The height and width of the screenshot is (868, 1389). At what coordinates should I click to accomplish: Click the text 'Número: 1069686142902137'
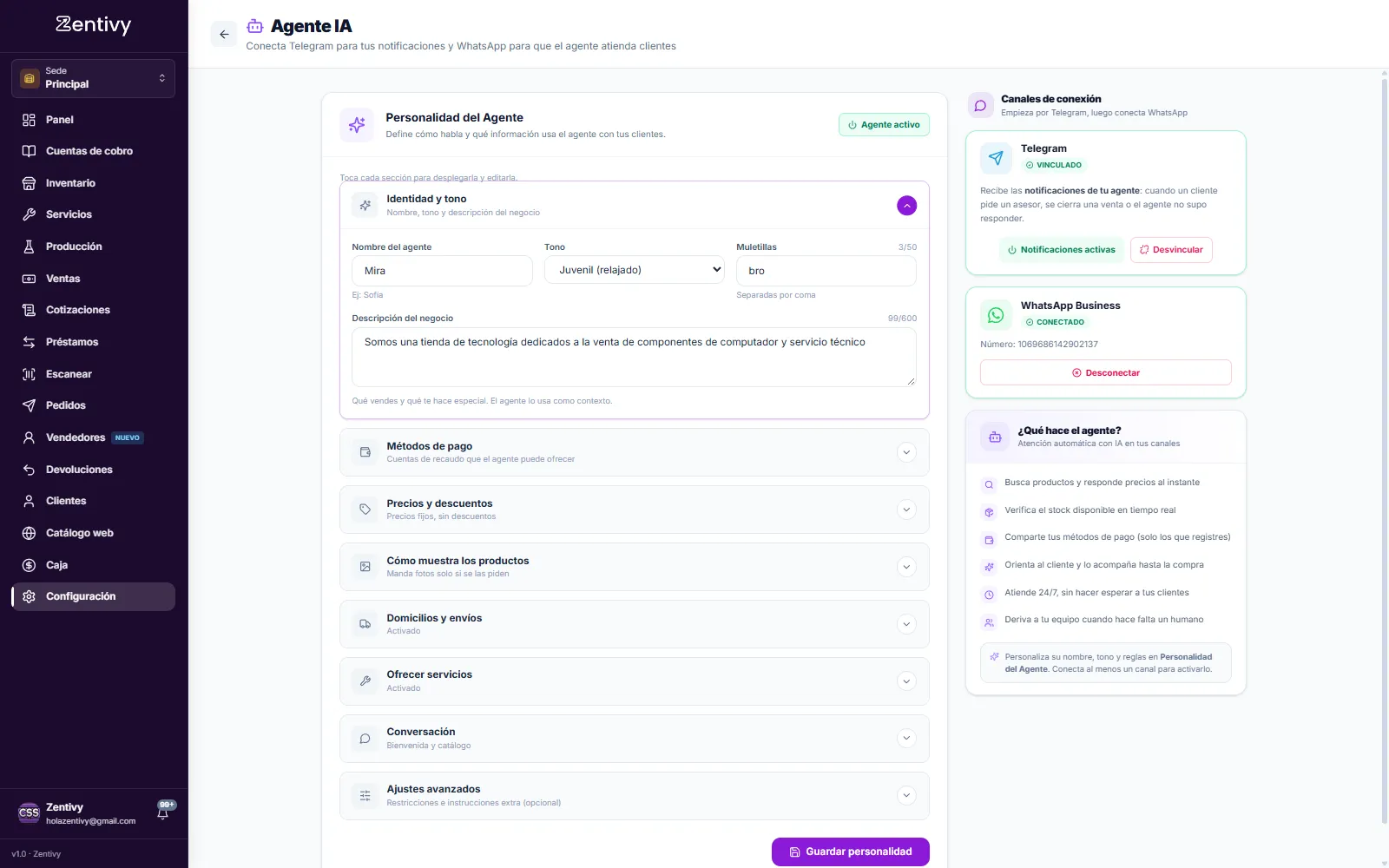click(x=1039, y=345)
